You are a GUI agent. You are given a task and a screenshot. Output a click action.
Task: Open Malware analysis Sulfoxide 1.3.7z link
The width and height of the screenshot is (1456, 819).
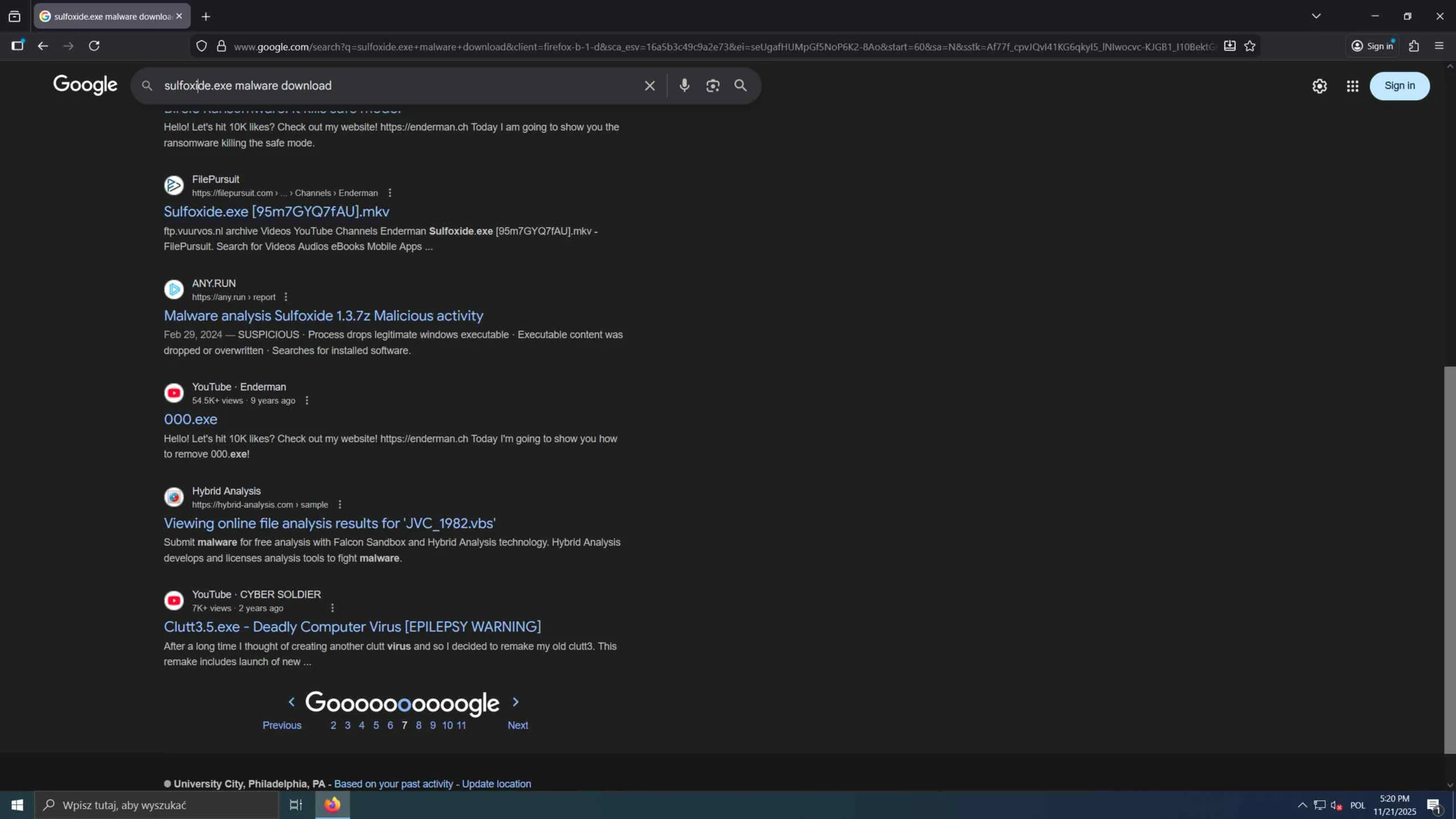click(323, 316)
